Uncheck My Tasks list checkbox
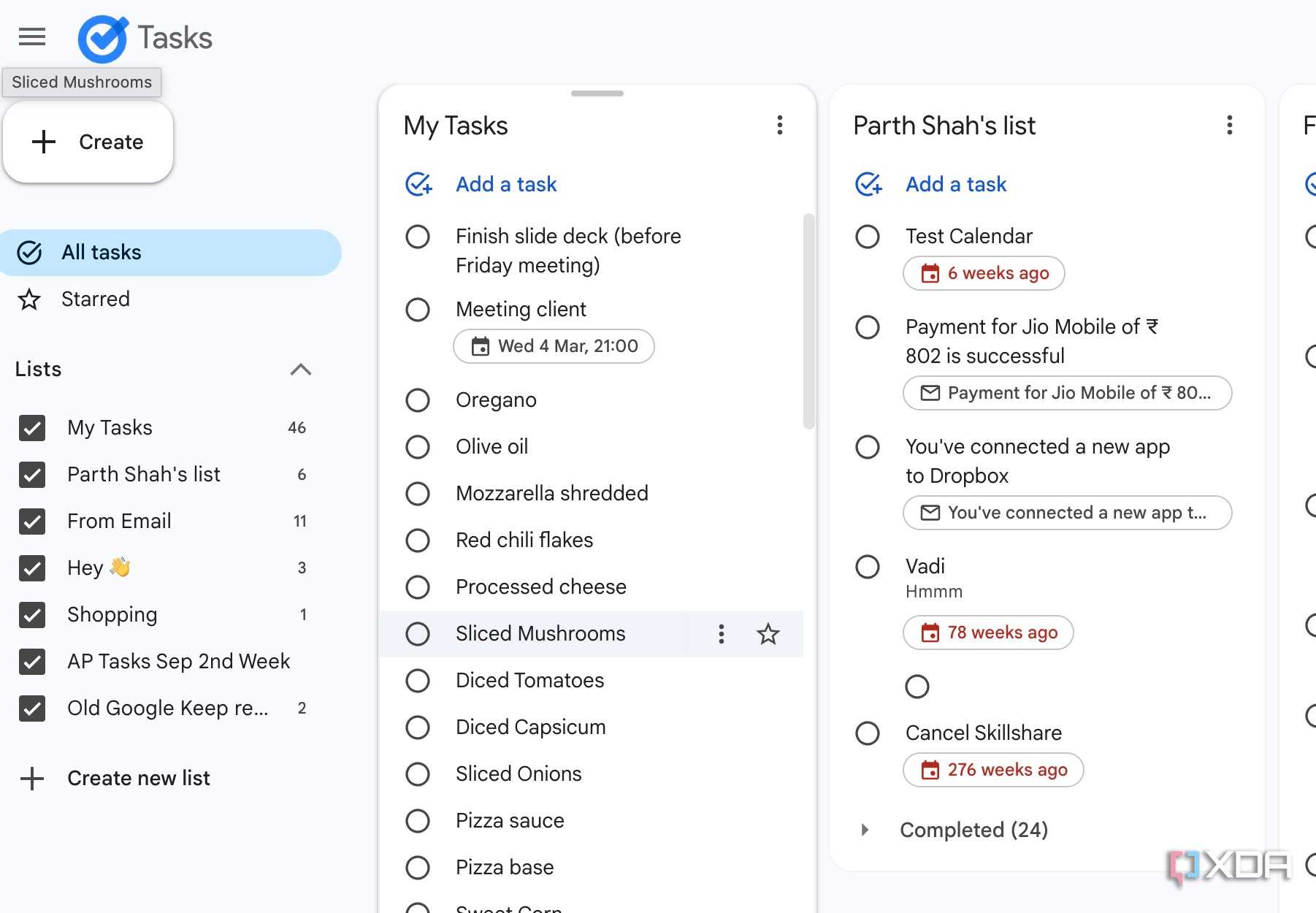 (x=32, y=428)
